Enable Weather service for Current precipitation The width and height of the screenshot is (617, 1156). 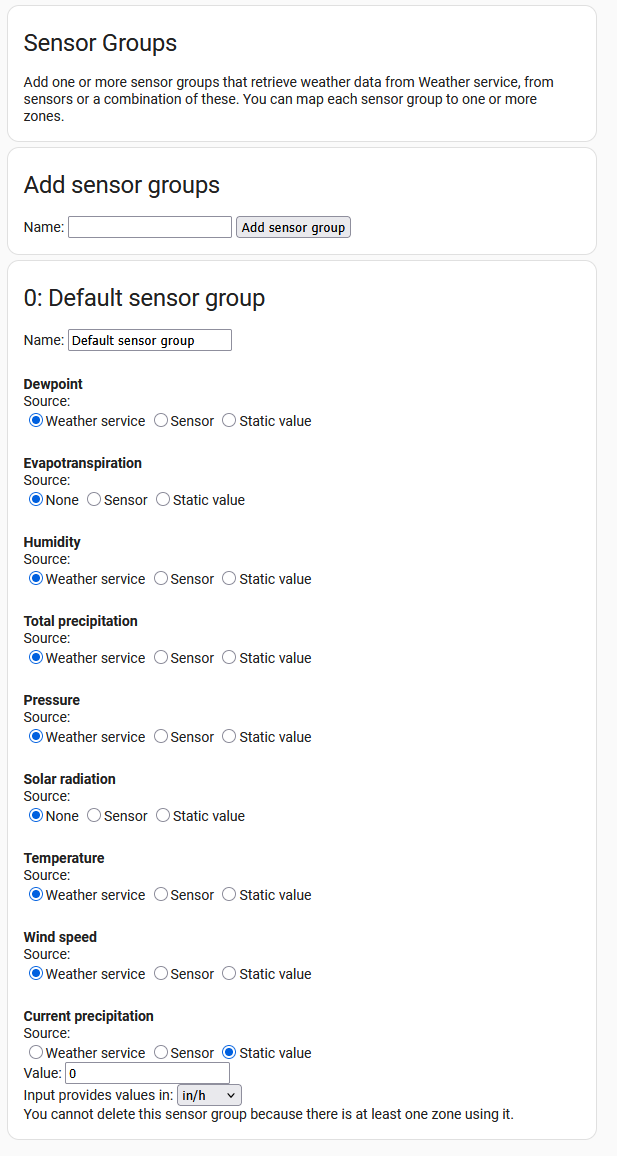pyautogui.click(x=36, y=1053)
